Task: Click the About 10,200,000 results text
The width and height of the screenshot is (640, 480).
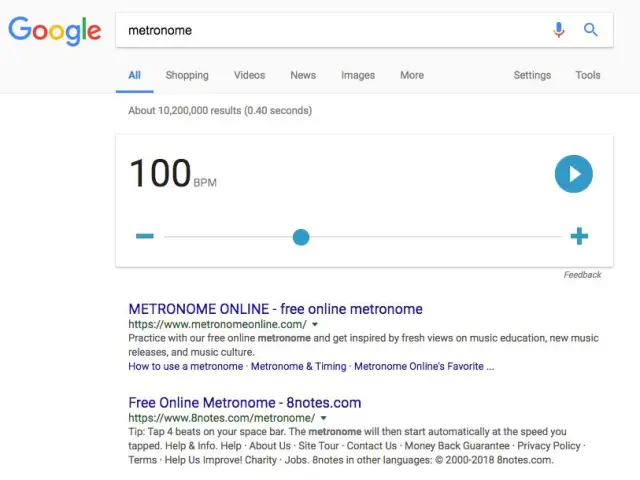Action: point(220,111)
